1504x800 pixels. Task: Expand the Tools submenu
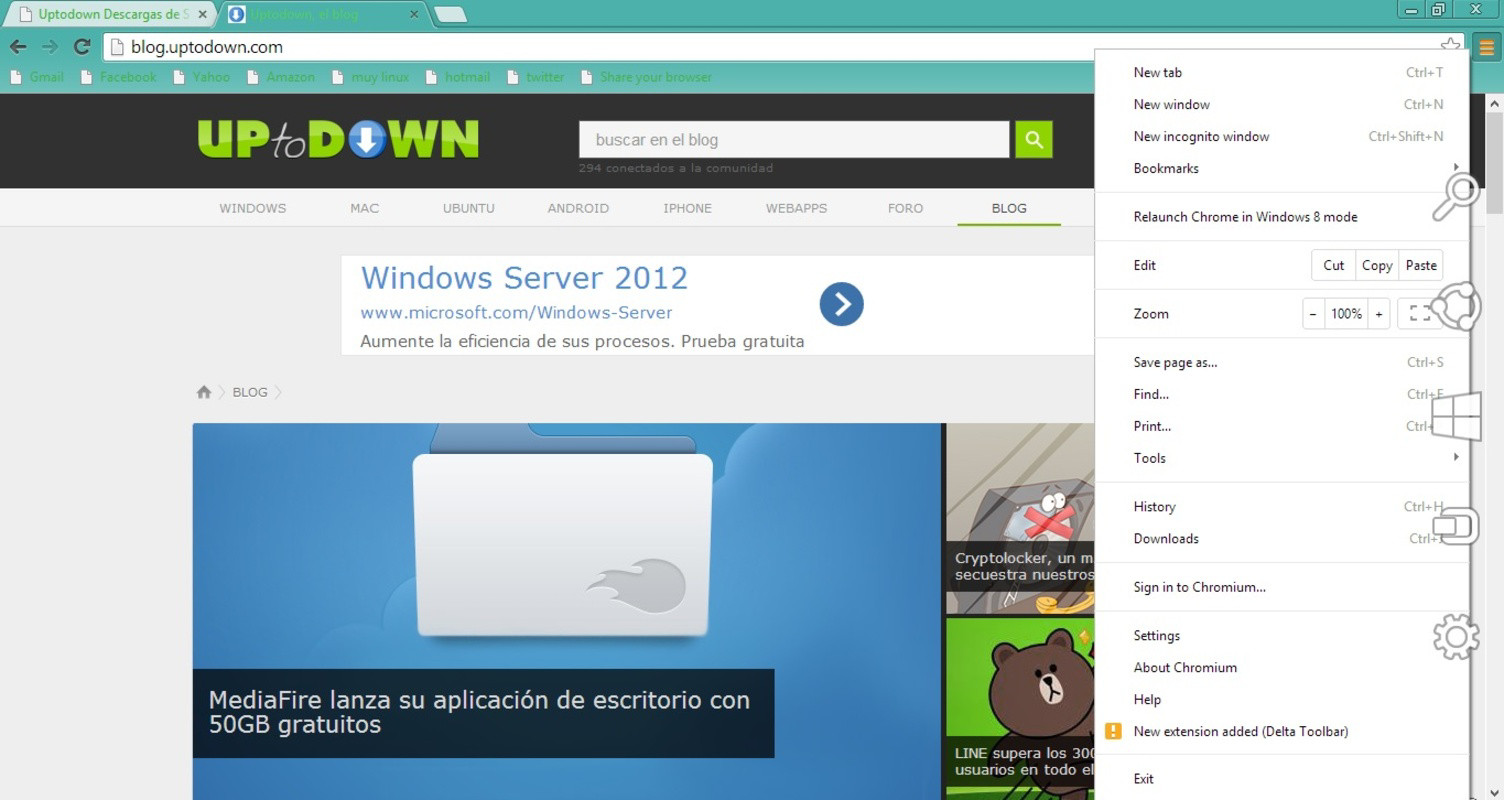(1282, 458)
